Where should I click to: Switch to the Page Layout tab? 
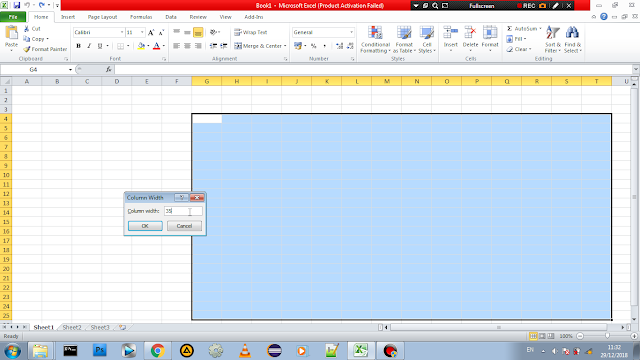click(102, 17)
